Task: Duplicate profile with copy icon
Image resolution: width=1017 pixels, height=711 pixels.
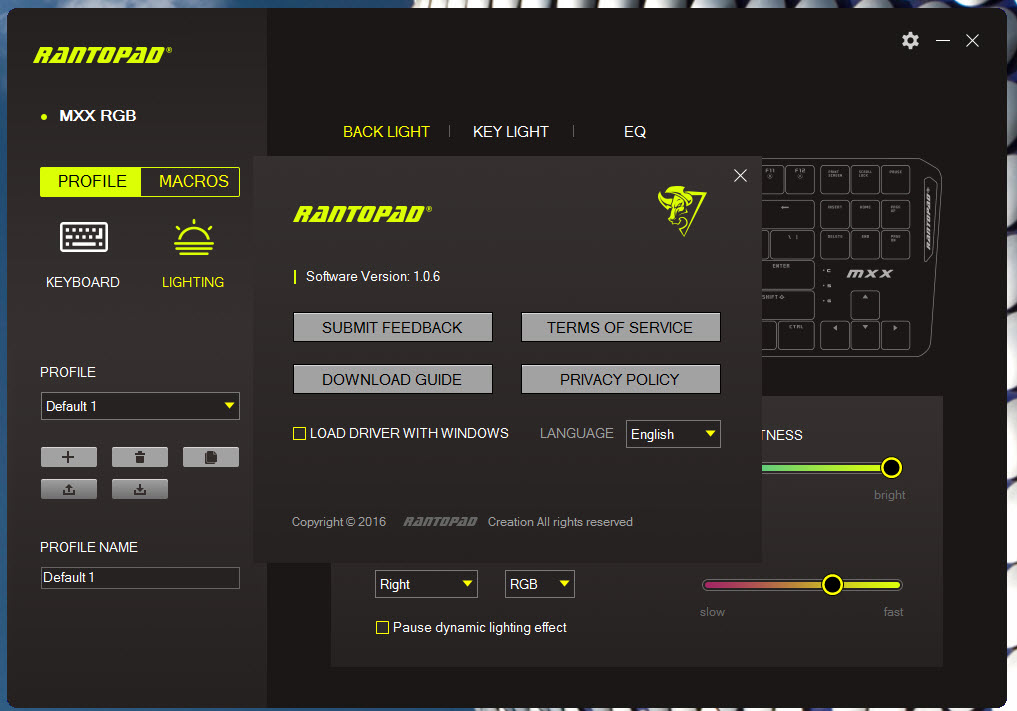Action: tap(211, 457)
